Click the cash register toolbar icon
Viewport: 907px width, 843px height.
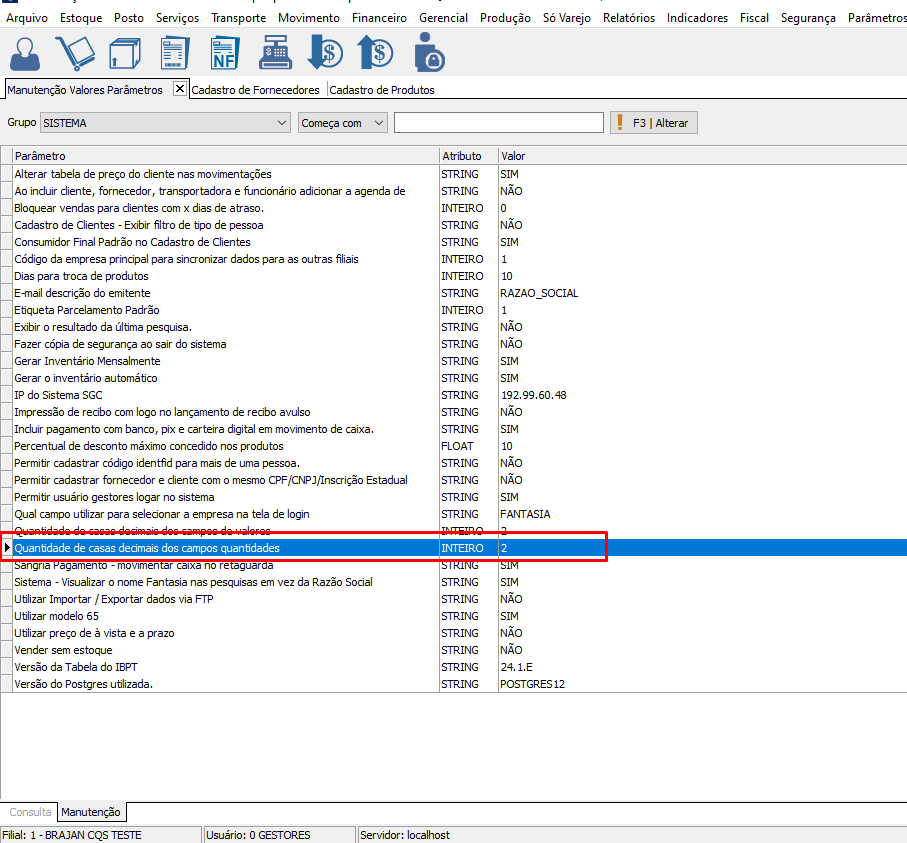pos(275,53)
